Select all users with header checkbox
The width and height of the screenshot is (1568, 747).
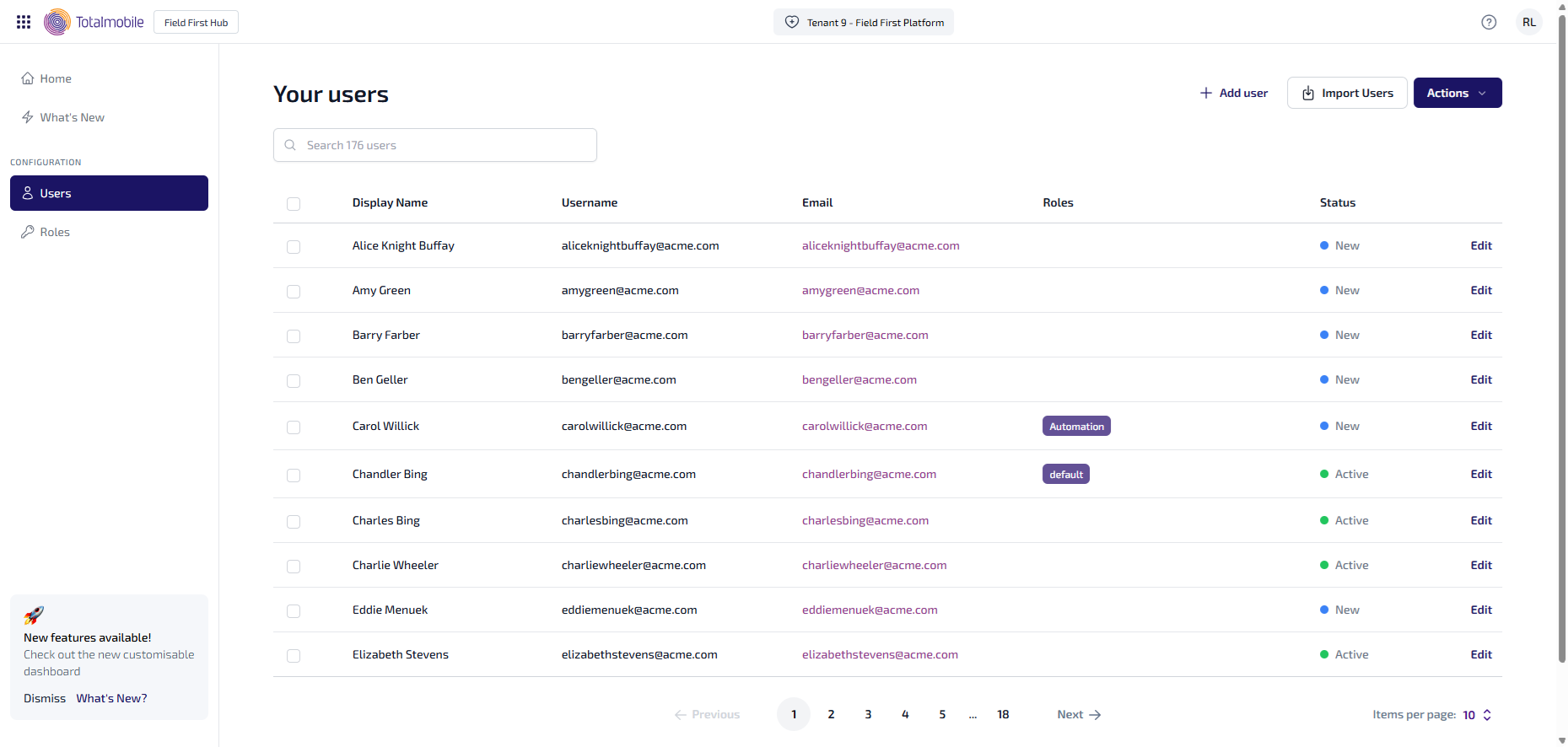point(294,204)
